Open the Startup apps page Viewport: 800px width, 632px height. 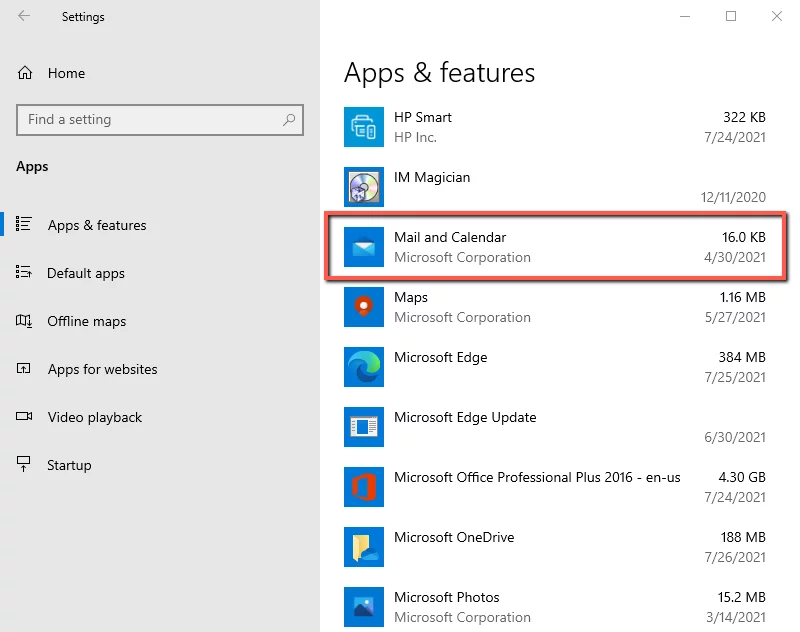click(x=69, y=465)
